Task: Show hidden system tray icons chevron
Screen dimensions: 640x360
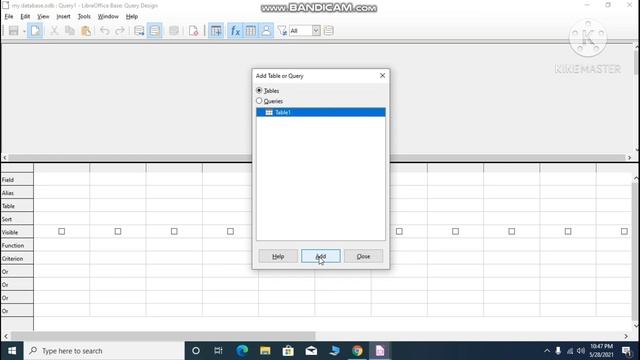Action: pos(547,351)
